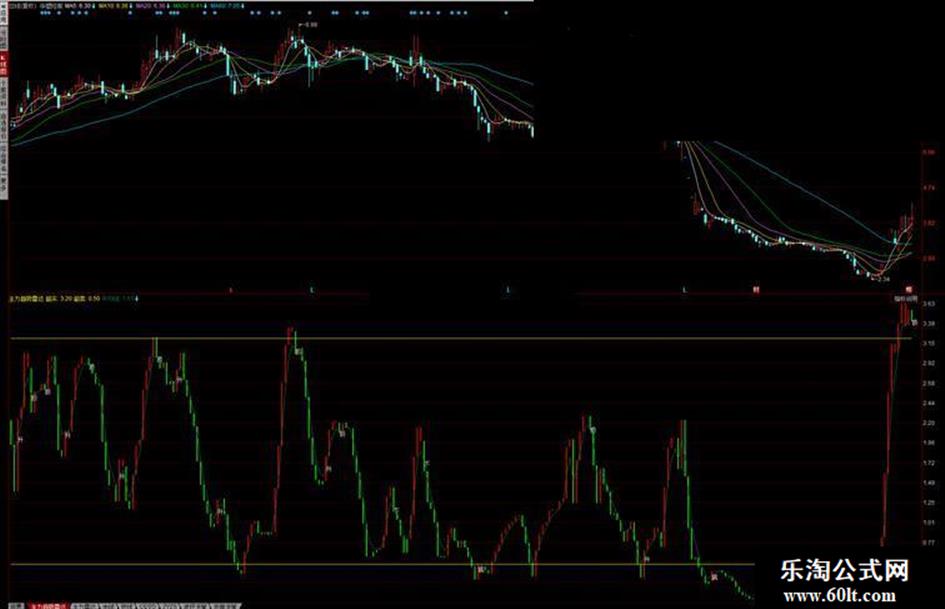This screenshot has width=945, height=609.
Task: Select the MA20 moving average label
Action: [150, 6]
